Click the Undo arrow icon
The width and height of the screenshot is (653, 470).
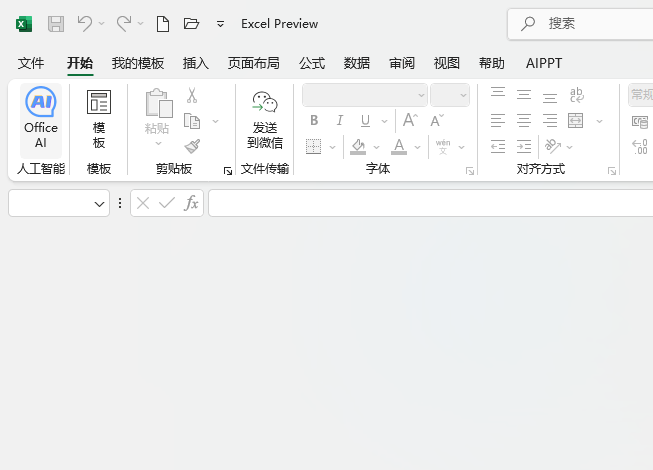85,24
